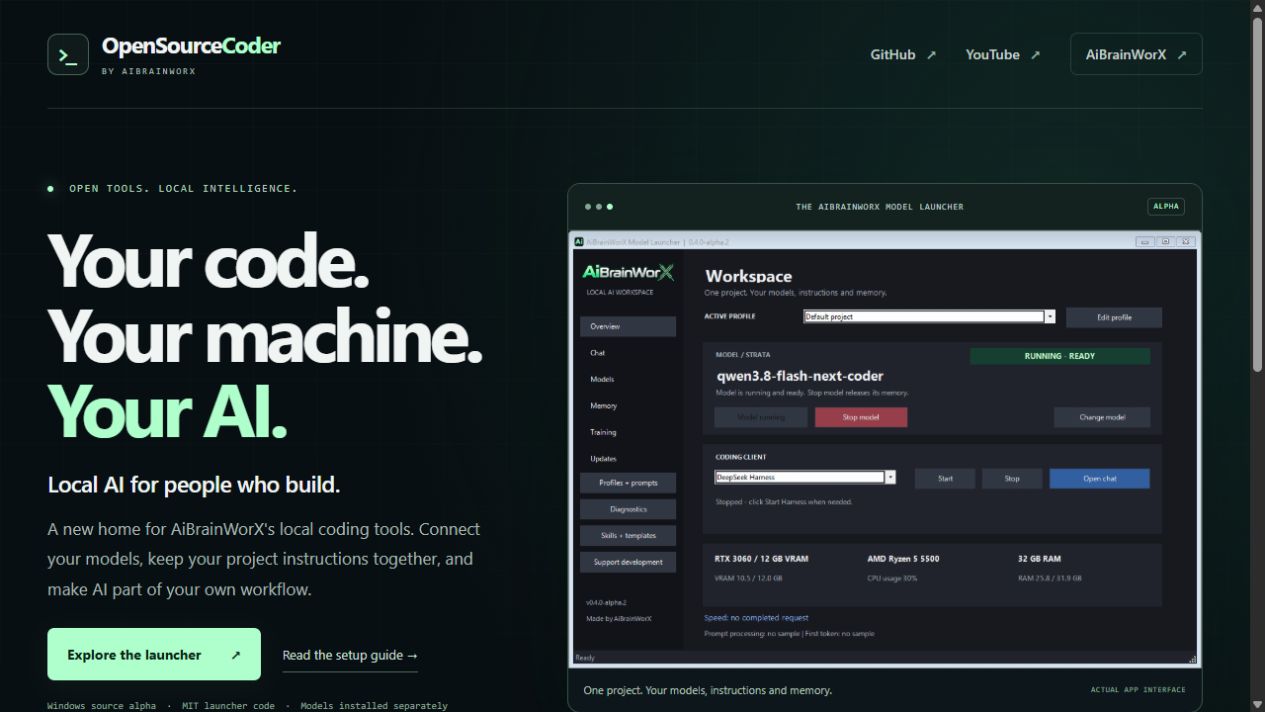Click the page scrollbar up arrow

point(1257,7)
